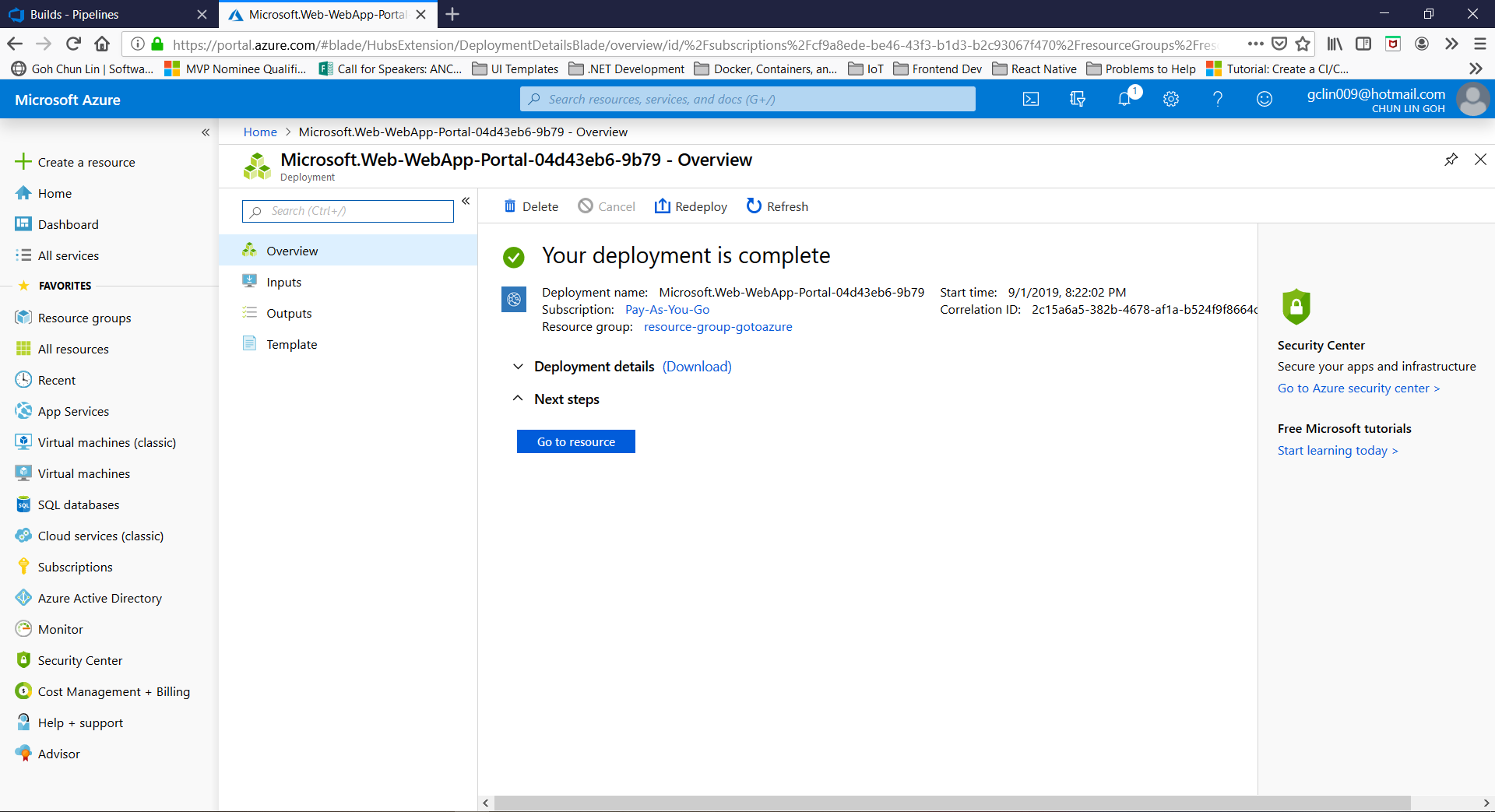Image resolution: width=1495 pixels, height=812 pixels.
Task: Click the global search resources box
Action: tap(747, 99)
